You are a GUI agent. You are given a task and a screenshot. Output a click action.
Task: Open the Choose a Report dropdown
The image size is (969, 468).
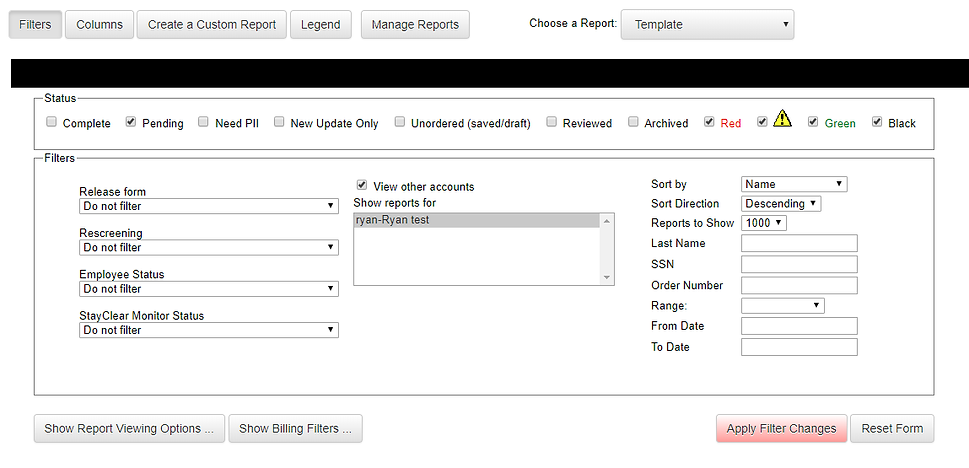pyautogui.click(x=707, y=25)
